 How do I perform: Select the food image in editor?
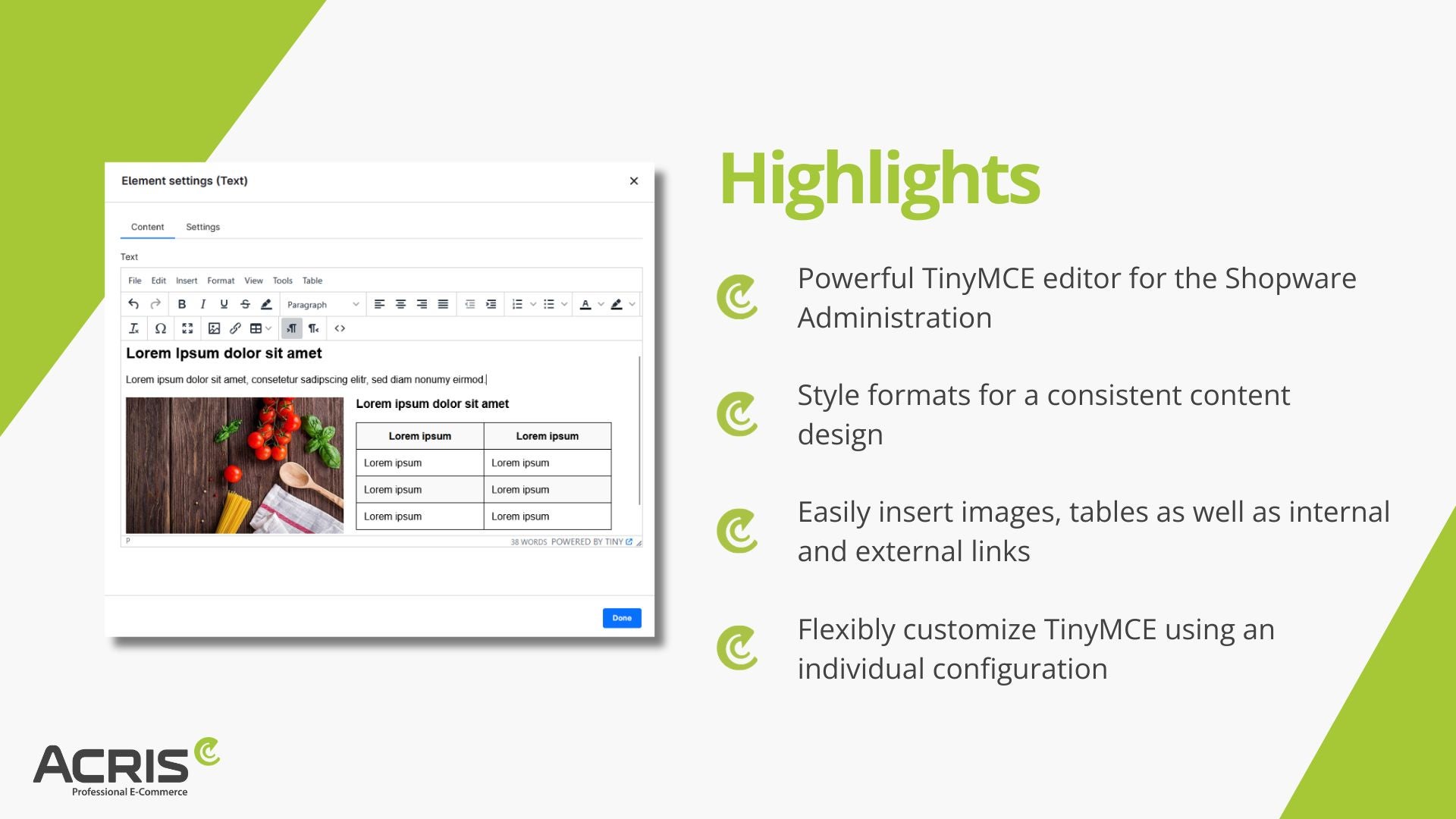pyautogui.click(x=234, y=465)
